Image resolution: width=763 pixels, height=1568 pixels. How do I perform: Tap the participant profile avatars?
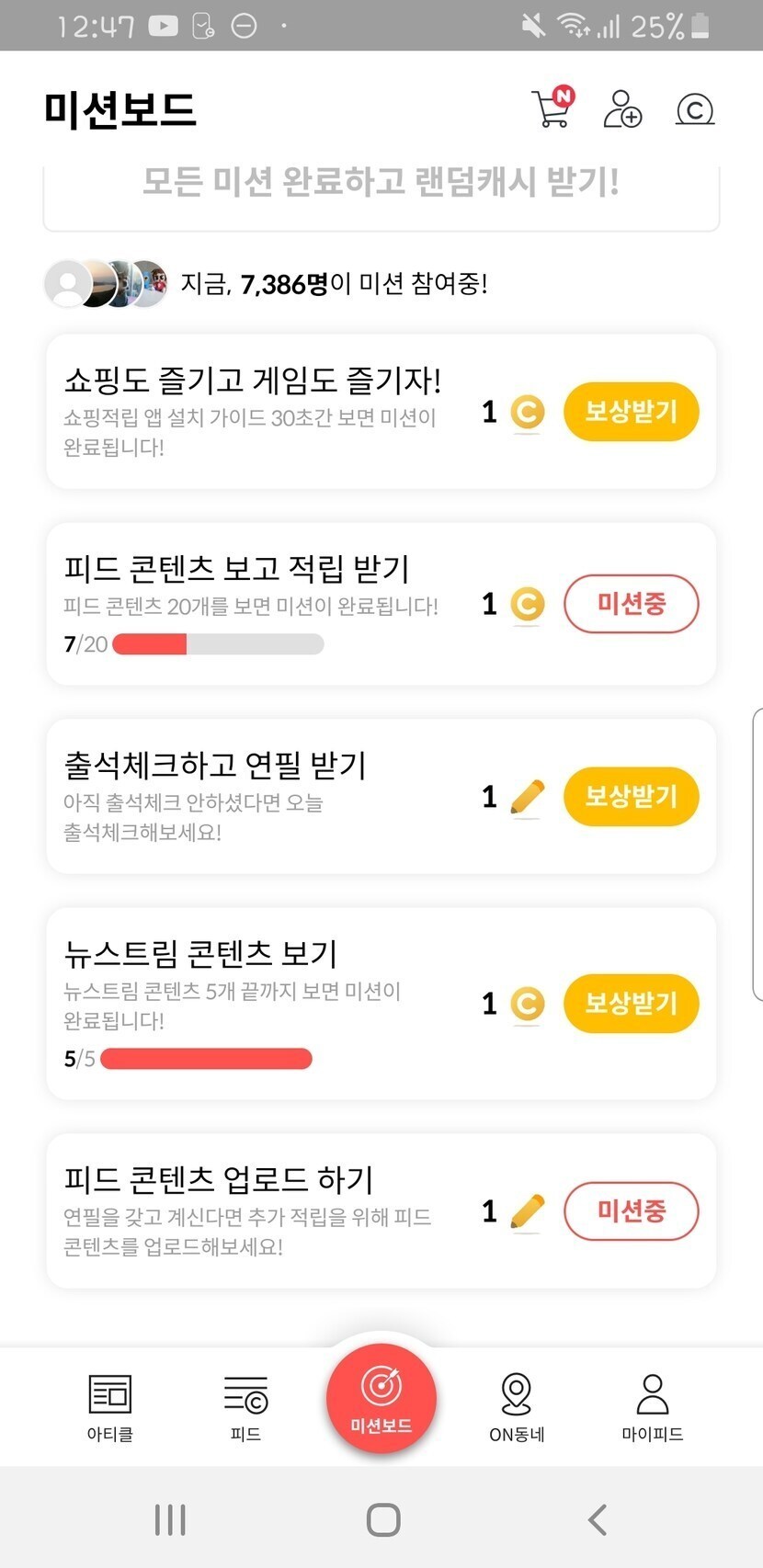[x=107, y=283]
